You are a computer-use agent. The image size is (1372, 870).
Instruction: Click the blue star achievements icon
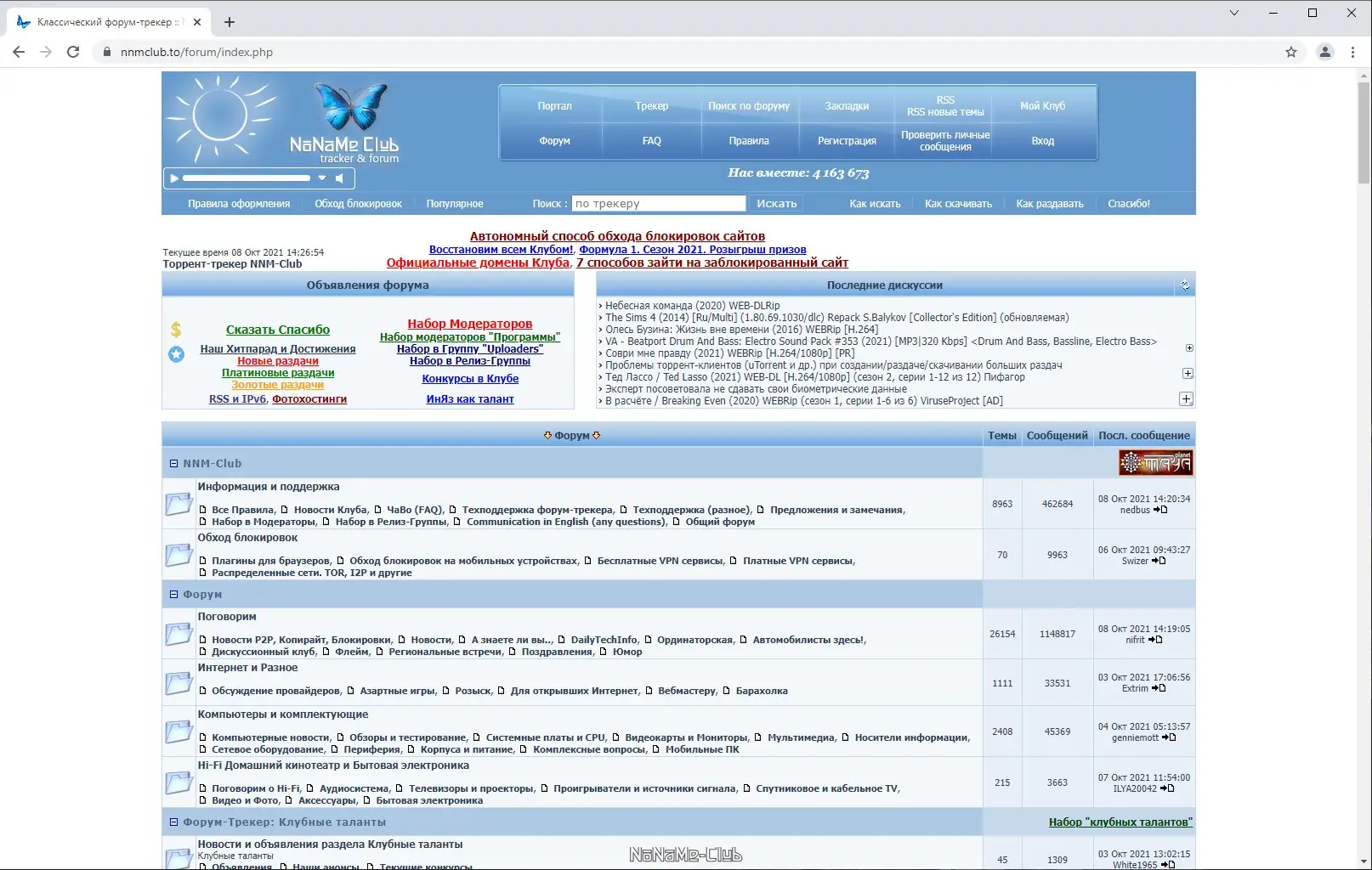coord(176,354)
